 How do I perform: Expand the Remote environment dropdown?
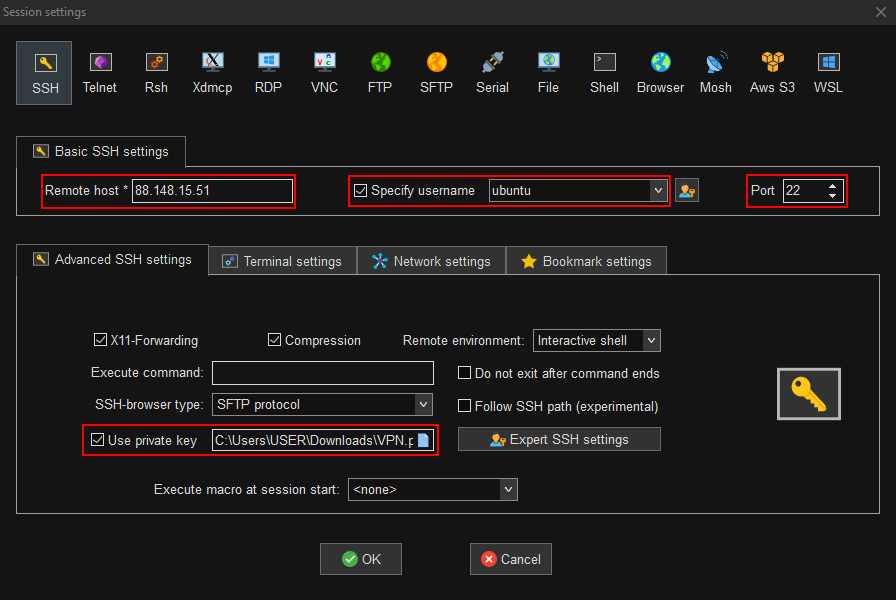pos(651,341)
